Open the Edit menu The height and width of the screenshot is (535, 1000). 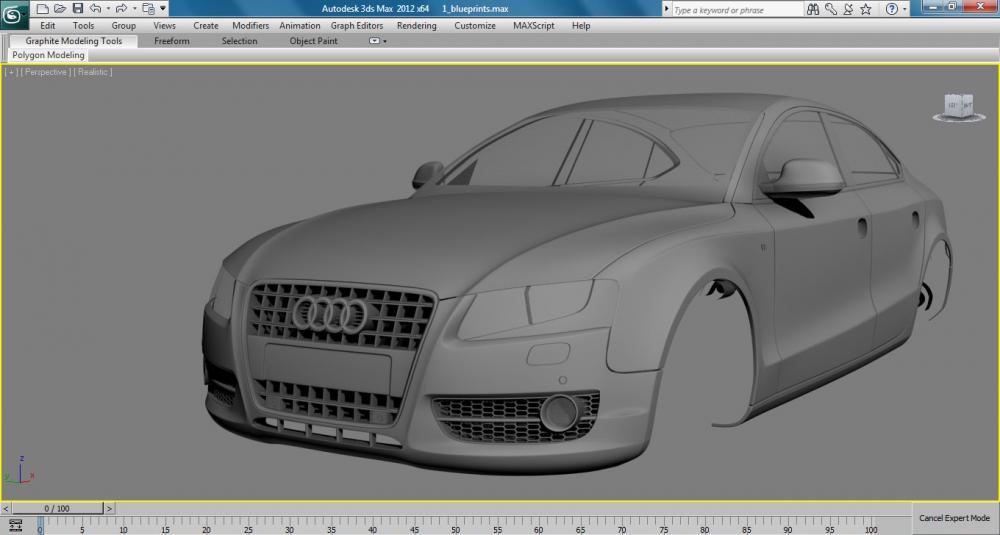pos(48,26)
